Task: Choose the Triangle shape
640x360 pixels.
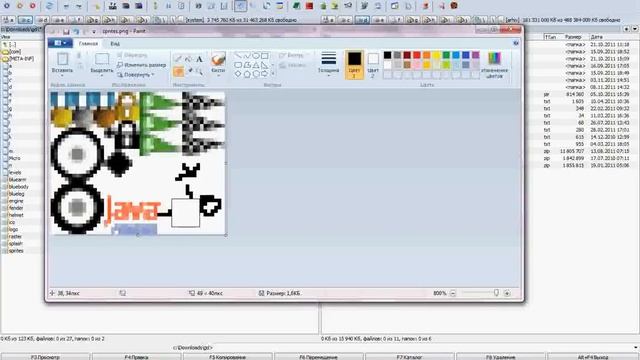Action: pyautogui.click(x=256, y=65)
